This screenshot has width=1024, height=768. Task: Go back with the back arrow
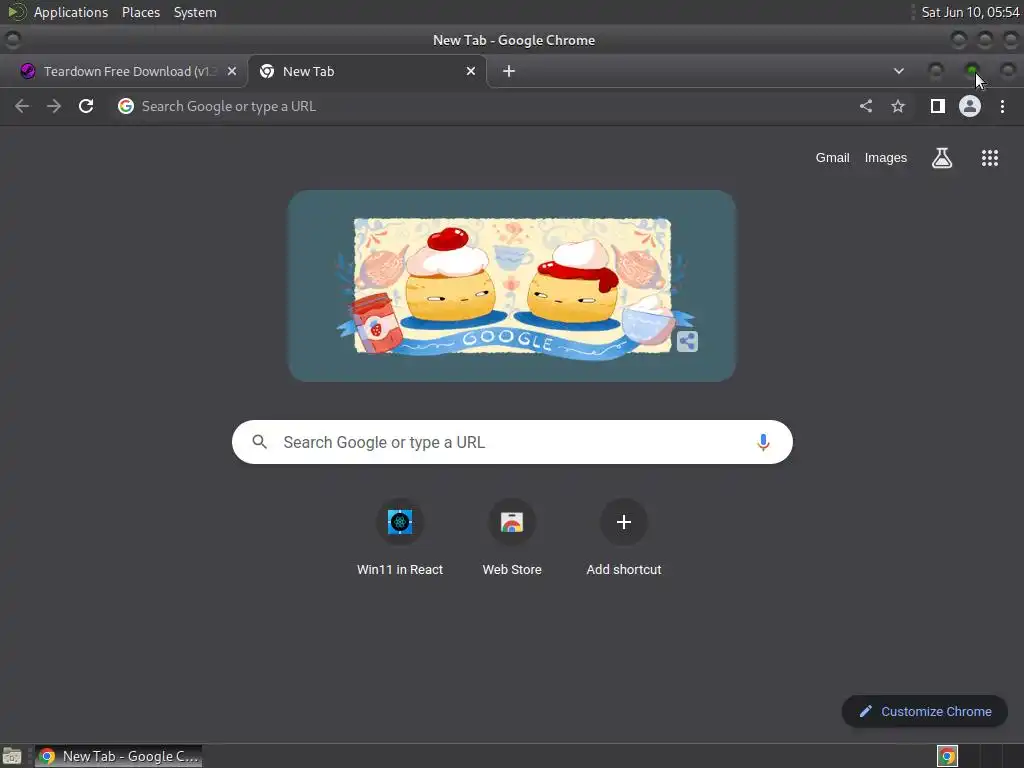(22, 106)
